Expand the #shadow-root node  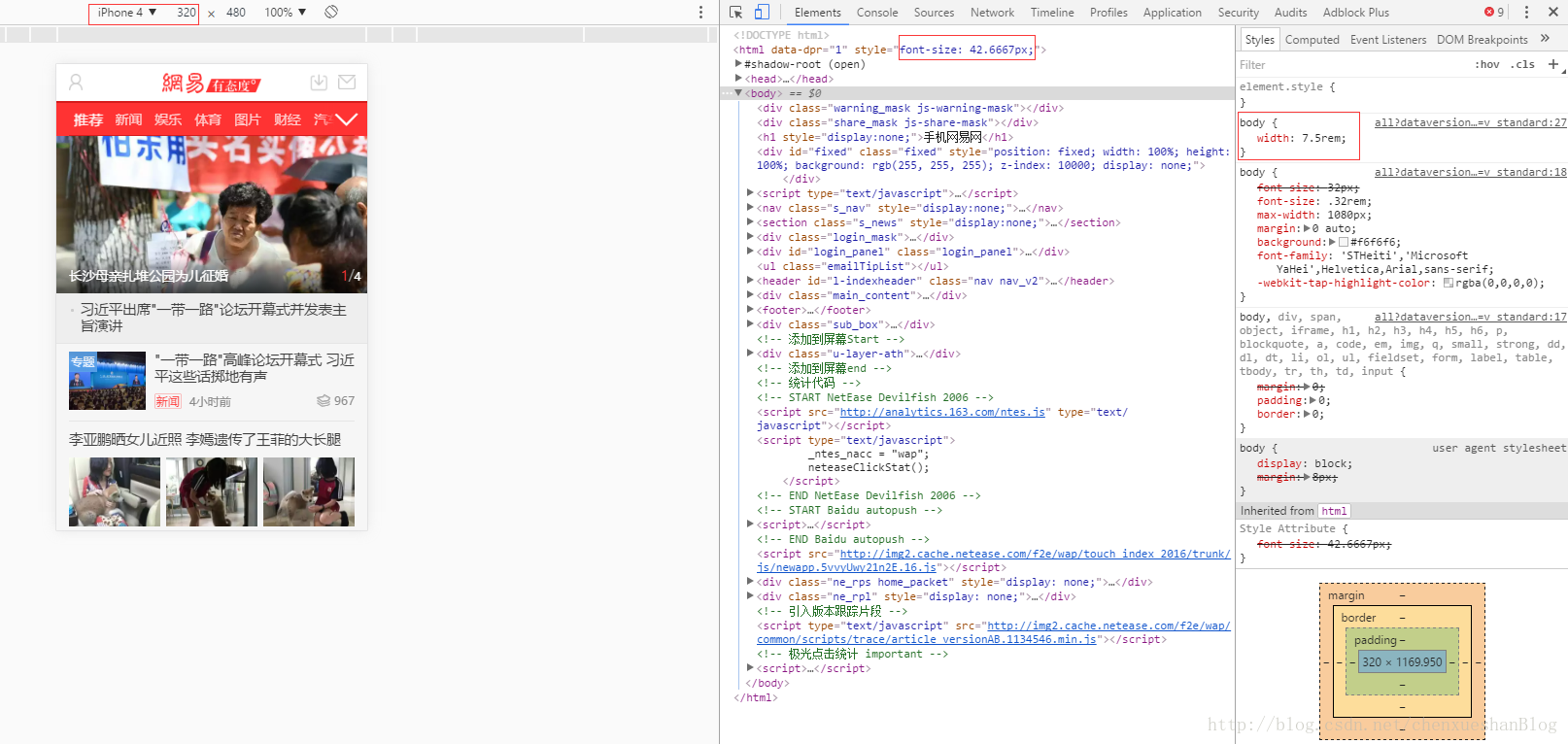(x=738, y=64)
